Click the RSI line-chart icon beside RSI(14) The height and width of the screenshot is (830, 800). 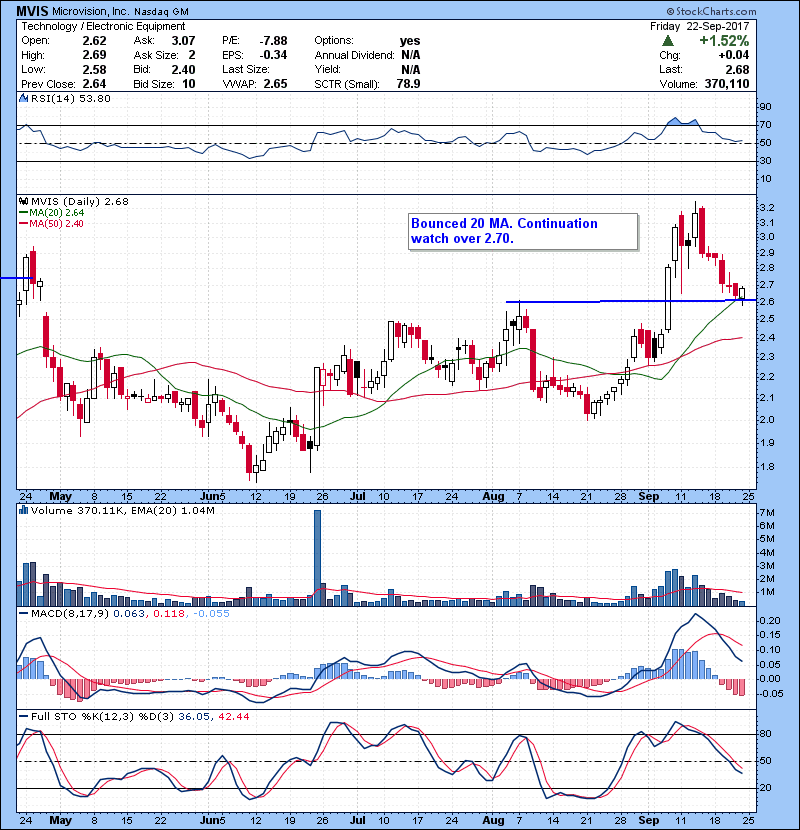pos(23,98)
